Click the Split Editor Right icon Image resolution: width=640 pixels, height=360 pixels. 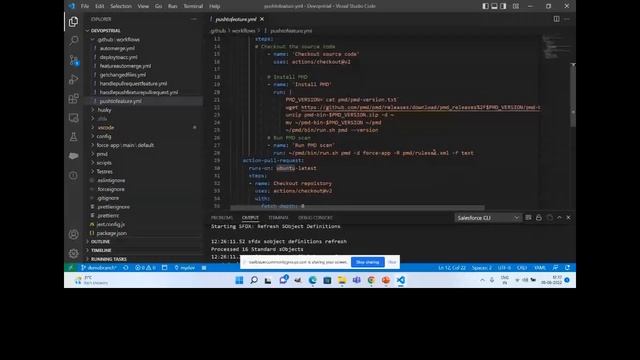(556, 19)
